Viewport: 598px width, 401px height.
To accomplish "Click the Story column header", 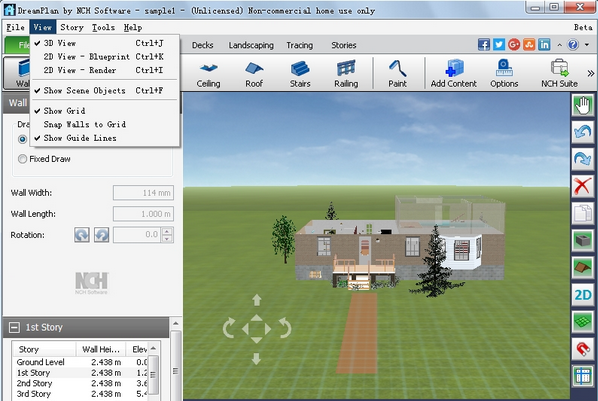I will [44, 349].
